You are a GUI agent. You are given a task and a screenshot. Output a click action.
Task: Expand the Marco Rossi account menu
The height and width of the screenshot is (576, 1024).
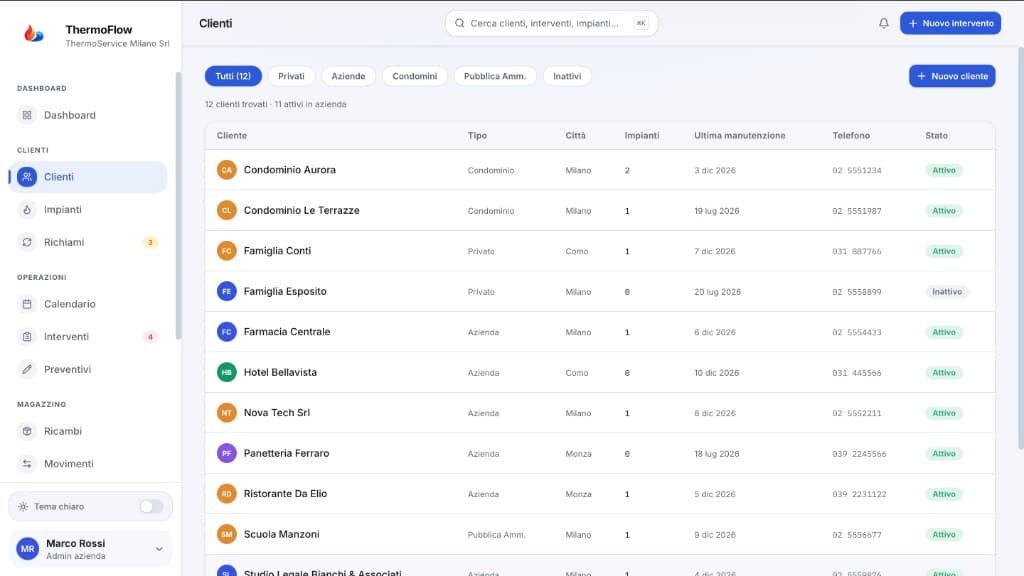pyautogui.click(x=159, y=549)
